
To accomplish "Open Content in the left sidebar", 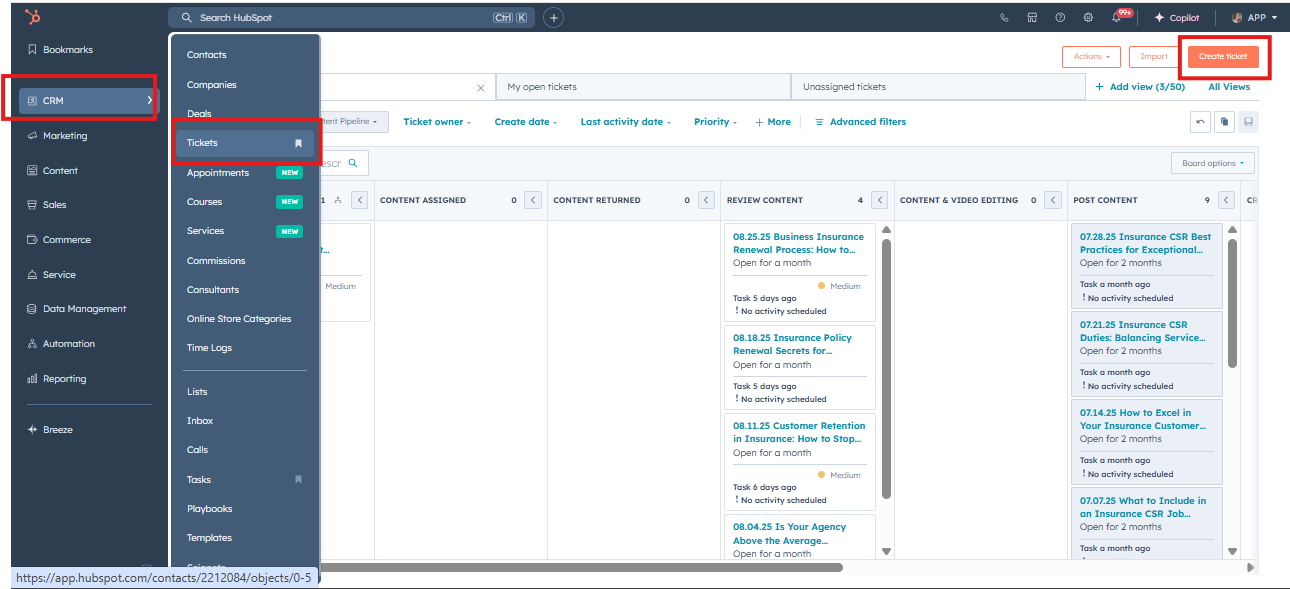I will coord(53,171).
